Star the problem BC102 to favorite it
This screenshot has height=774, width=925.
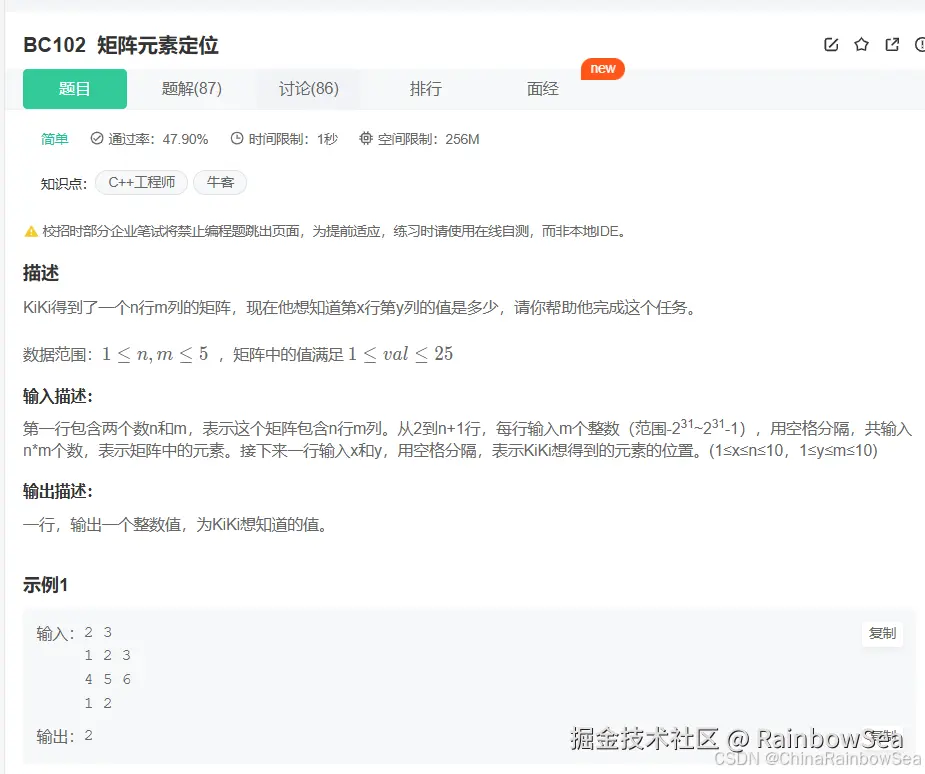click(861, 44)
